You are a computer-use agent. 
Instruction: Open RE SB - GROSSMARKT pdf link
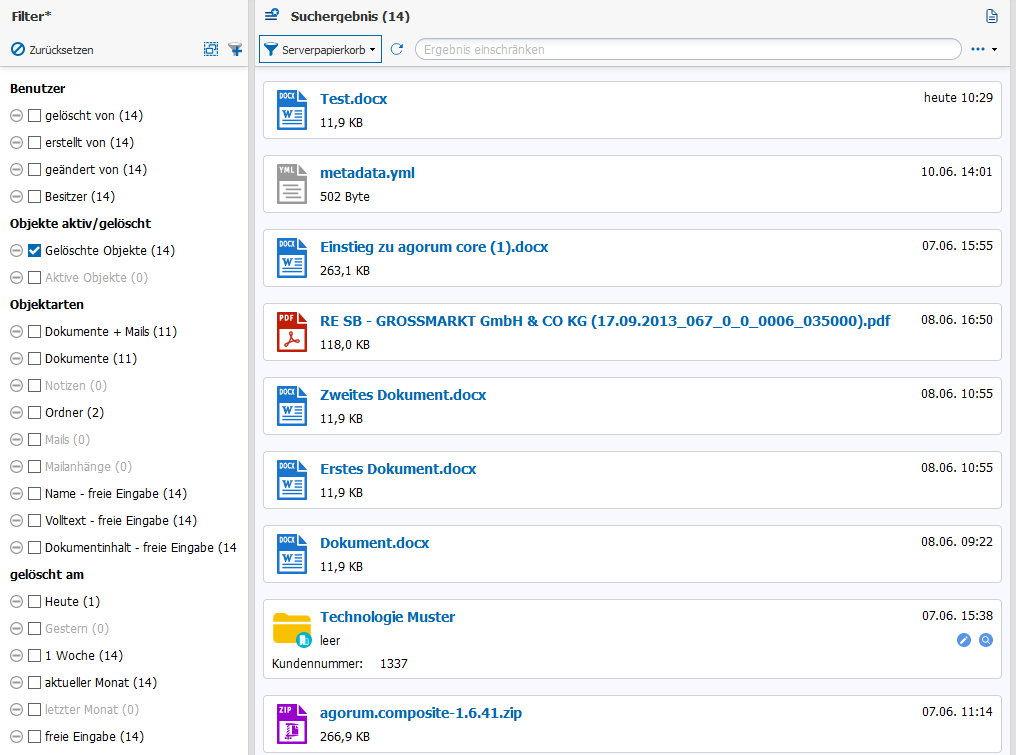coord(605,321)
